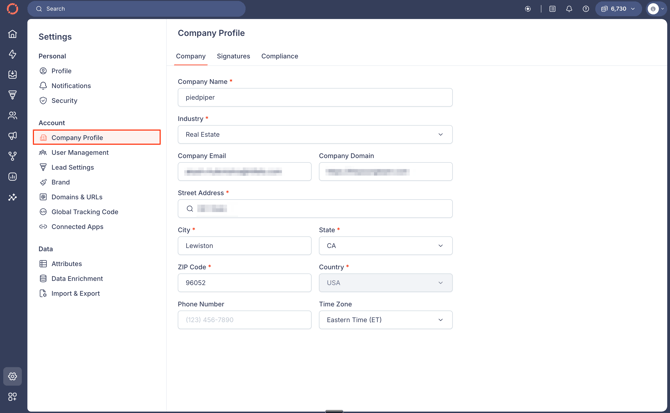Click the settings gear icon in sidebar
This screenshot has height=413, width=670.
[x=13, y=377]
